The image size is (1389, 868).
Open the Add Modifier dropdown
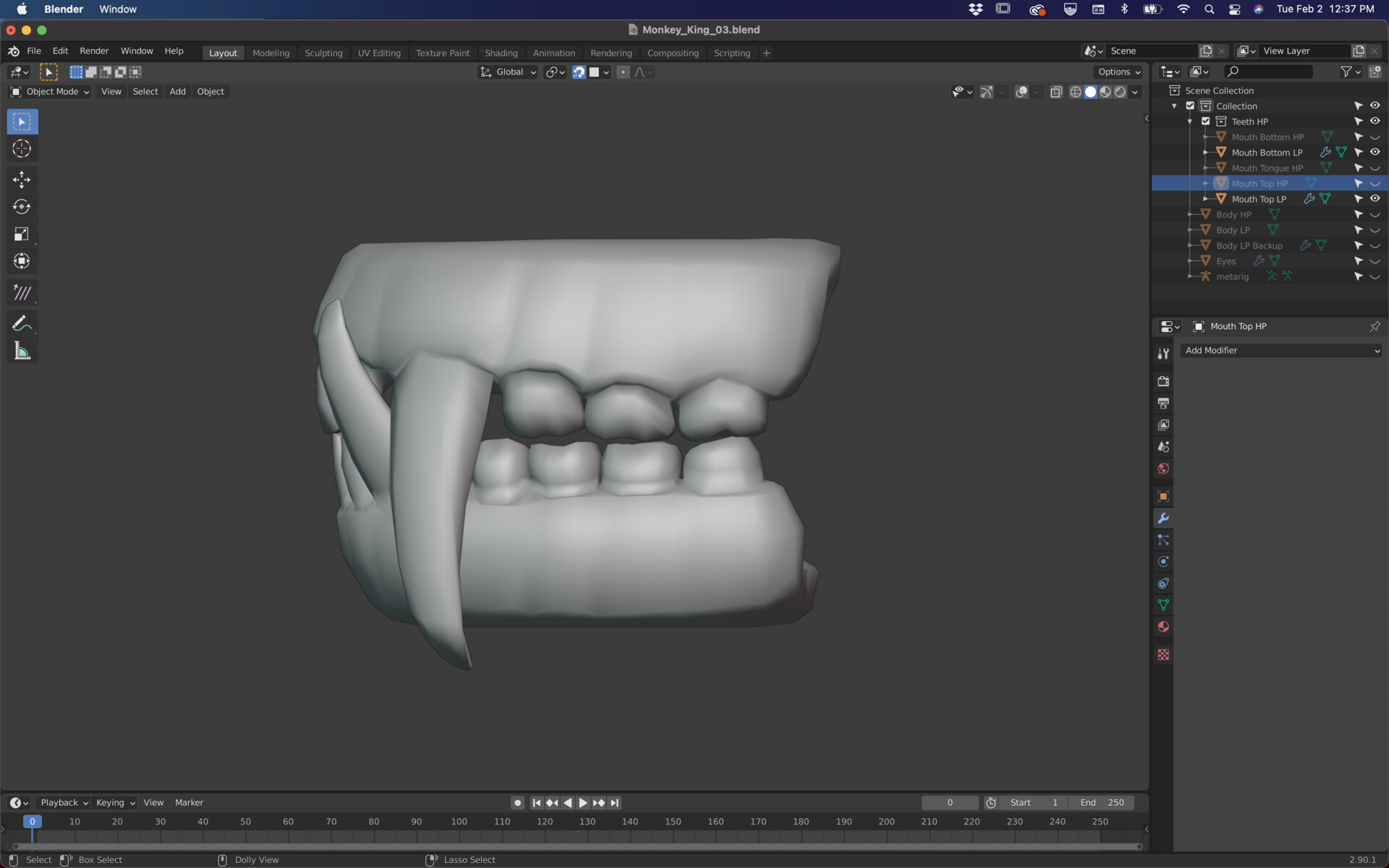click(1281, 351)
